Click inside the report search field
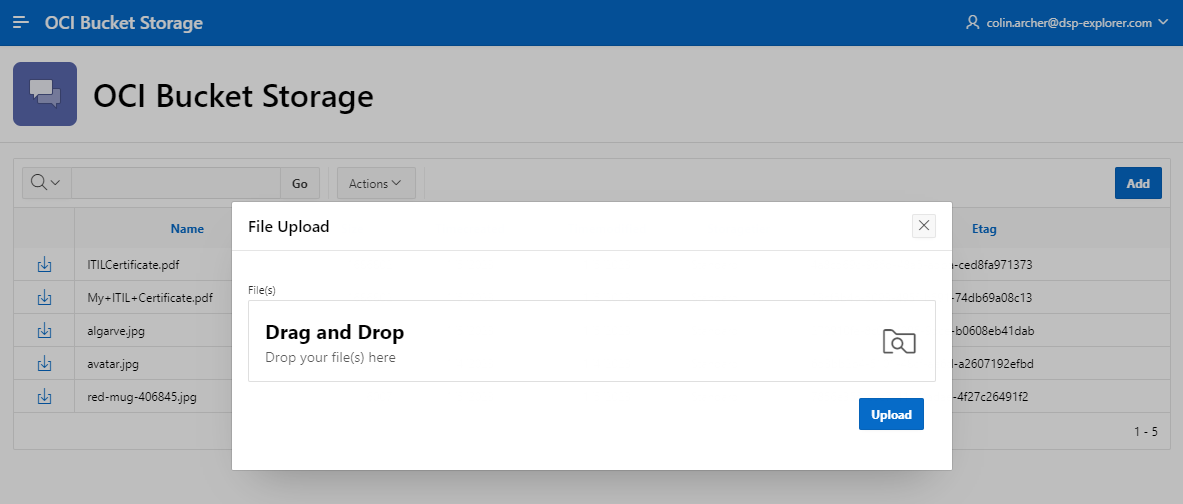The height and width of the screenshot is (504, 1183). point(176,183)
